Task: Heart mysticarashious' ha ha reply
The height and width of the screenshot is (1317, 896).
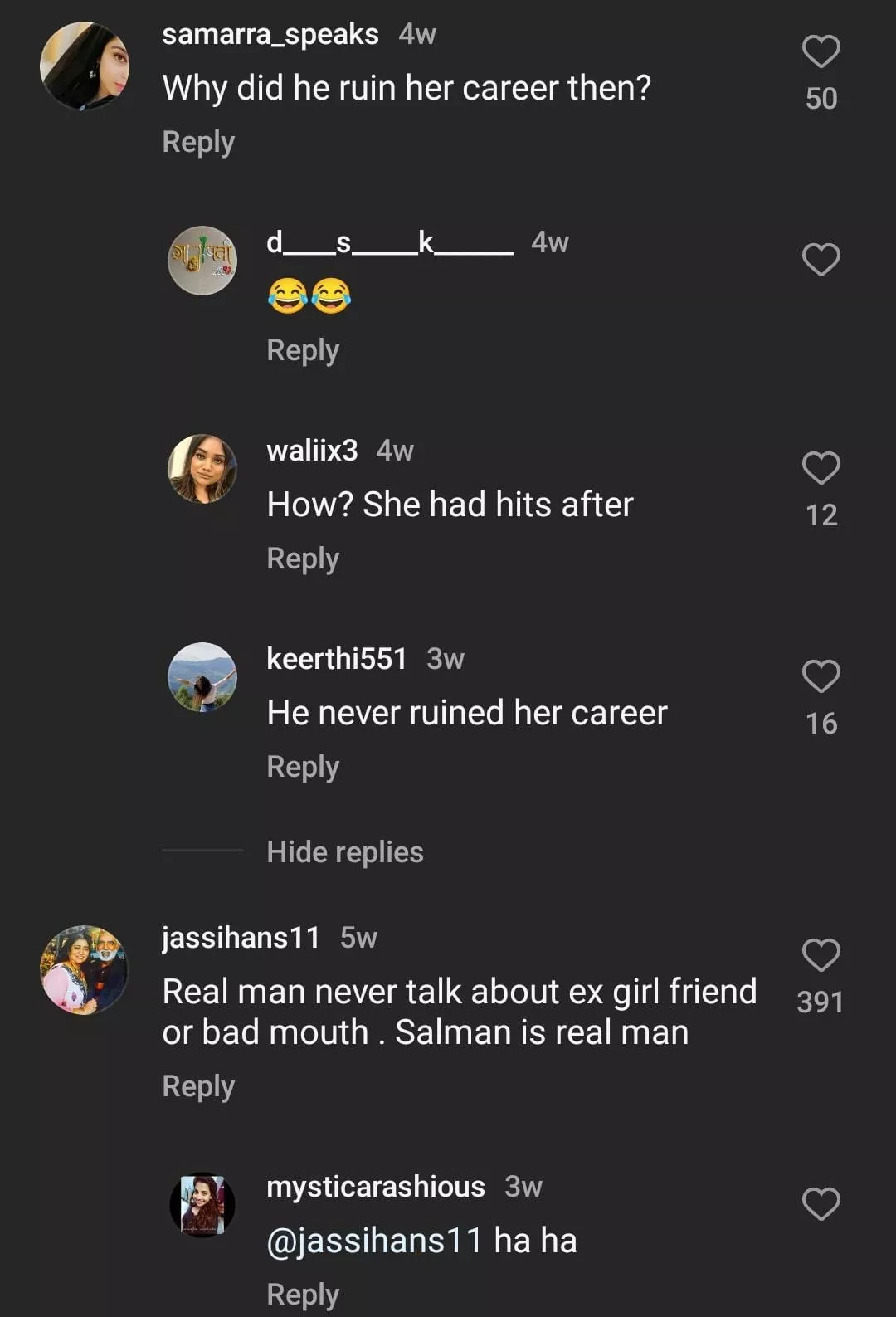Action: coord(821,1204)
